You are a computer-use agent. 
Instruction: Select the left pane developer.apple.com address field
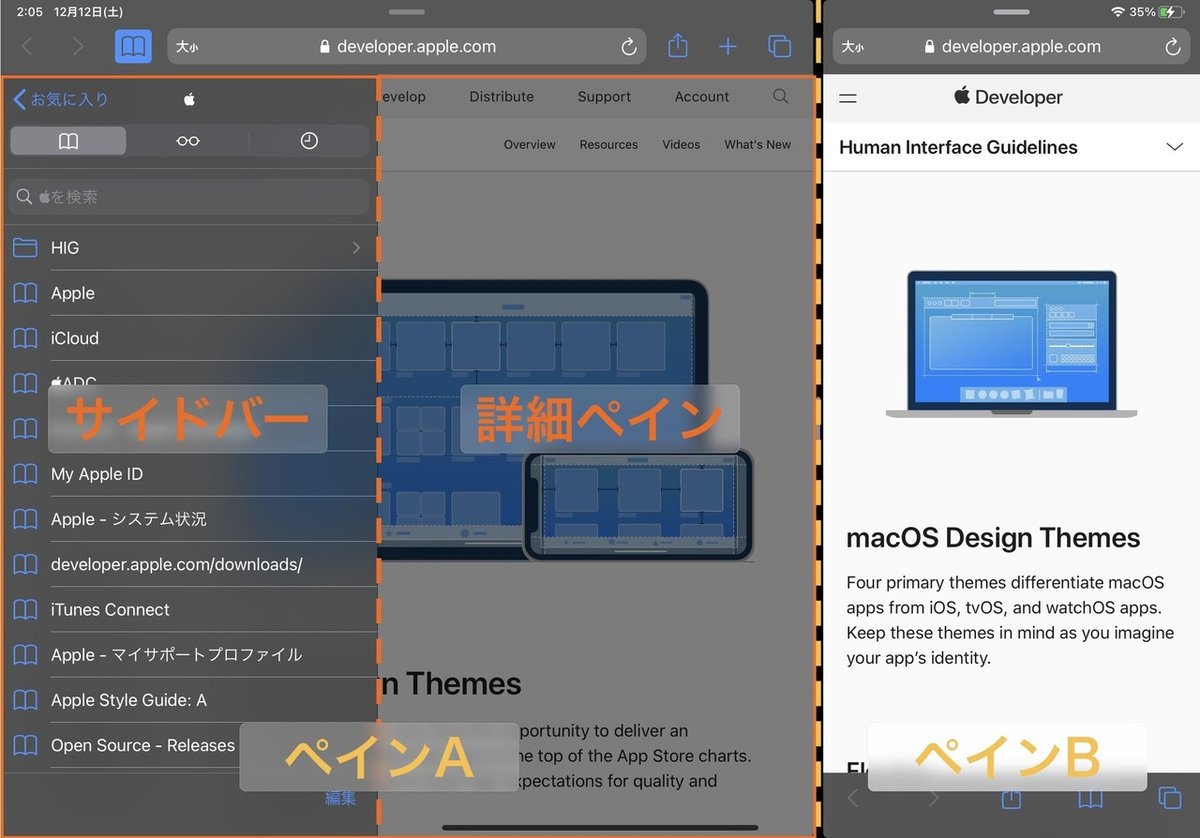tap(407, 47)
